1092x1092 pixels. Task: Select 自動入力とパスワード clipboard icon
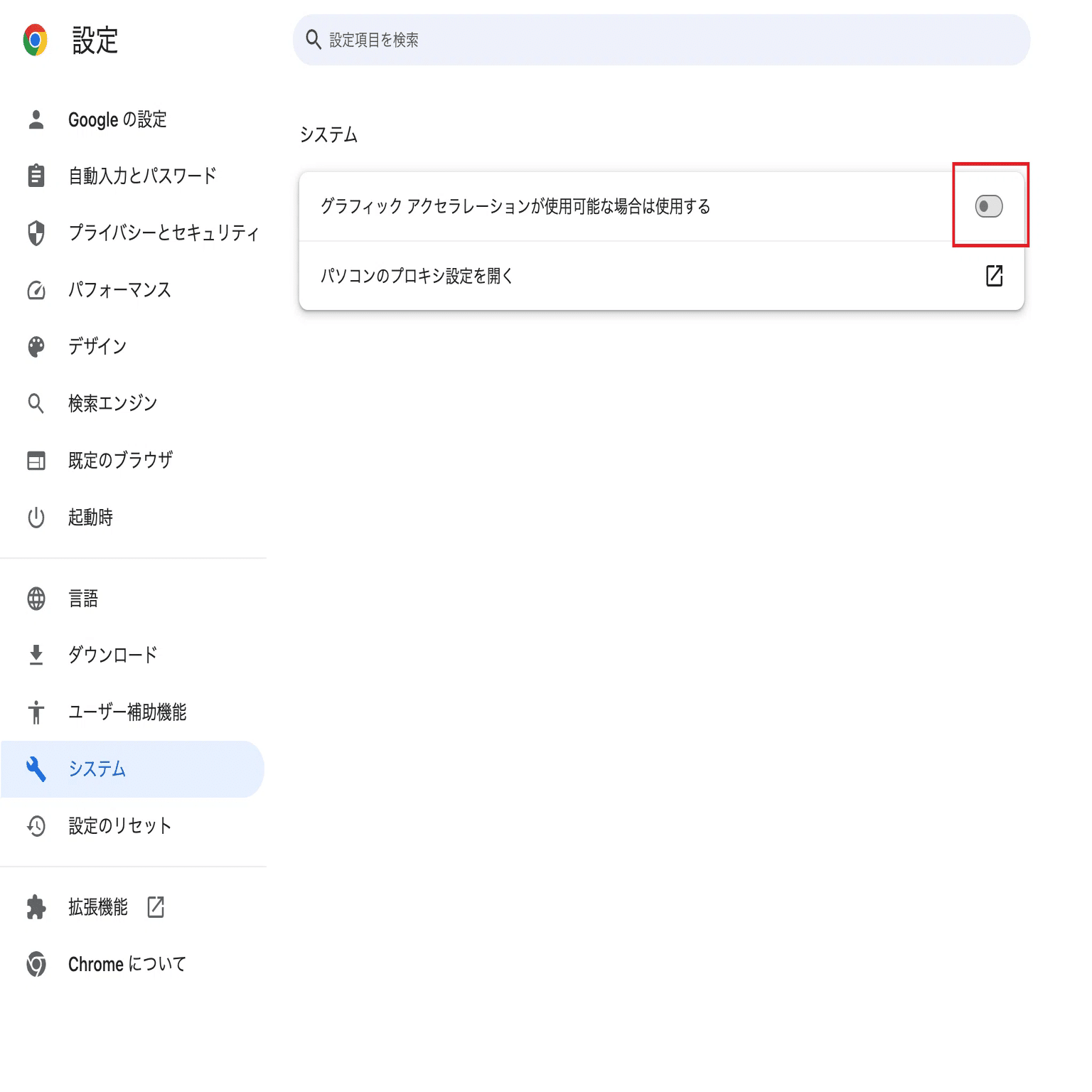click(36, 176)
